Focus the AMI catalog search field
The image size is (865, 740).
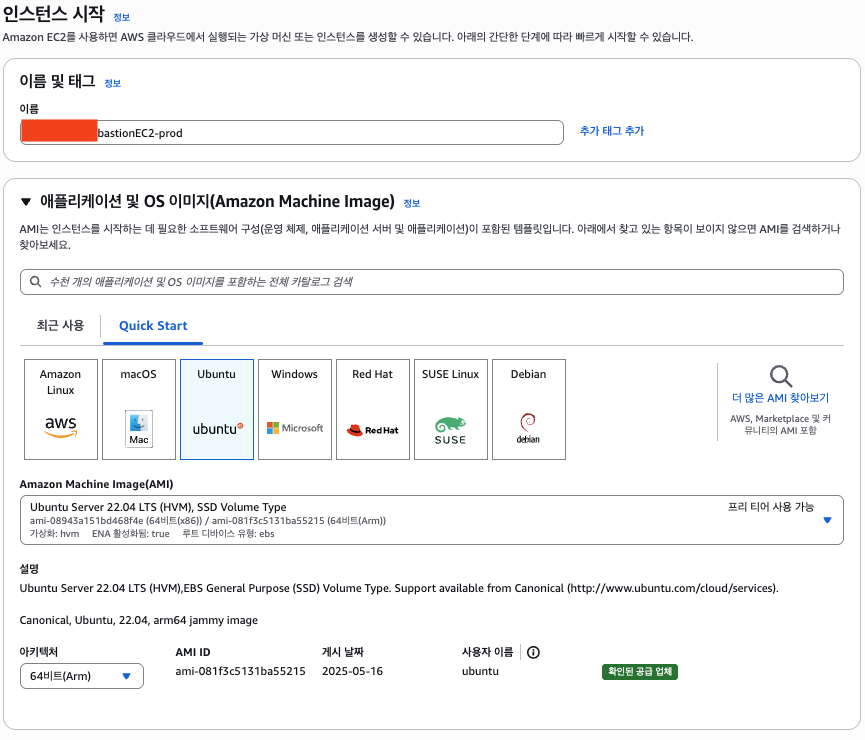tap(431, 282)
